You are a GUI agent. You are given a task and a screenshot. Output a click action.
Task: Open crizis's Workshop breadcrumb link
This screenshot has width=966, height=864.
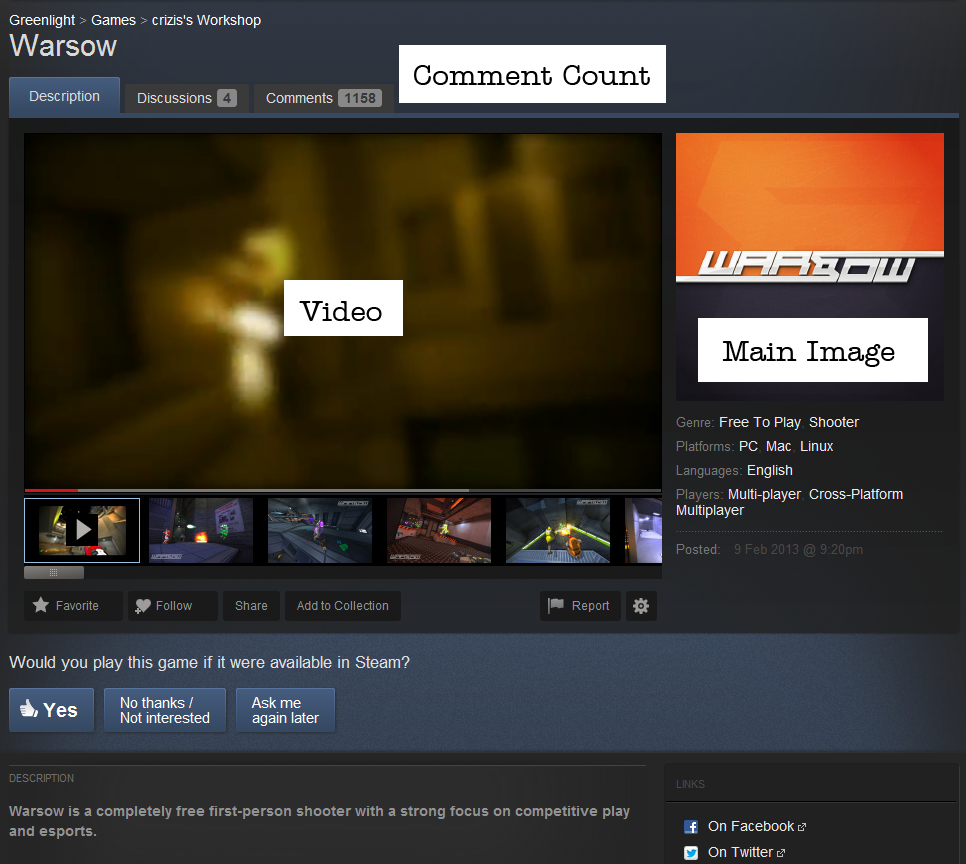[206, 20]
